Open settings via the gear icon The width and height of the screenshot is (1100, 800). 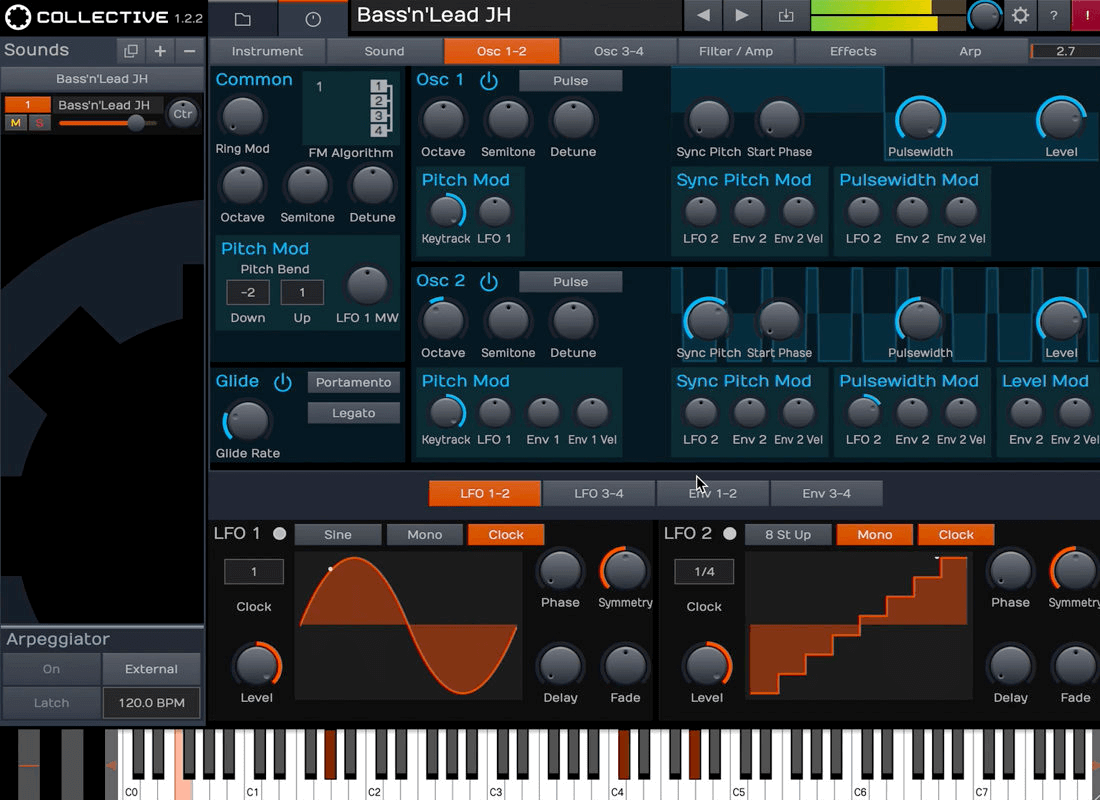pyautogui.click(x=1020, y=16)
